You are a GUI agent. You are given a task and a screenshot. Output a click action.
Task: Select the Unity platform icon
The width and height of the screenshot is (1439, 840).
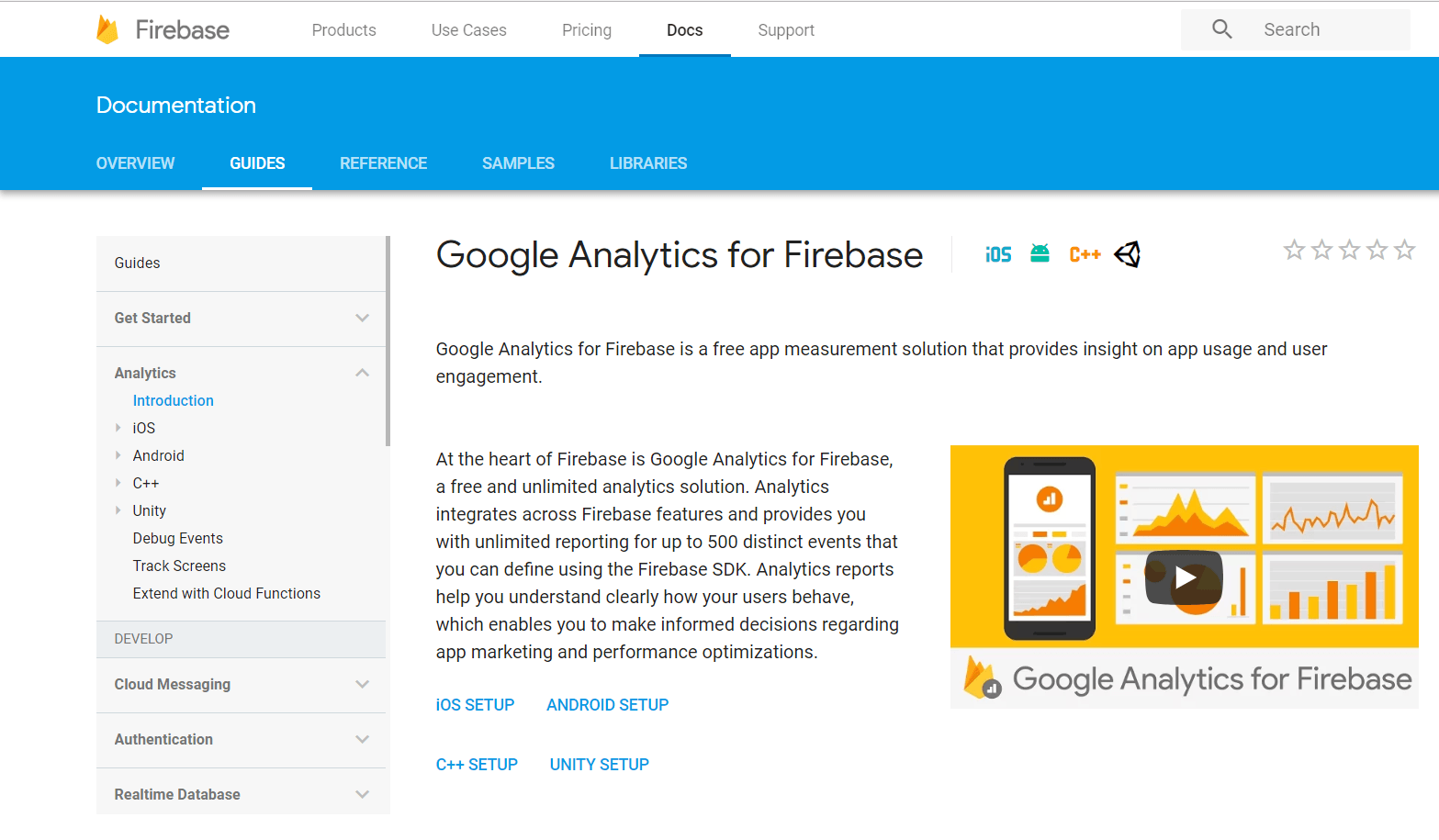tap(1127, 254)
